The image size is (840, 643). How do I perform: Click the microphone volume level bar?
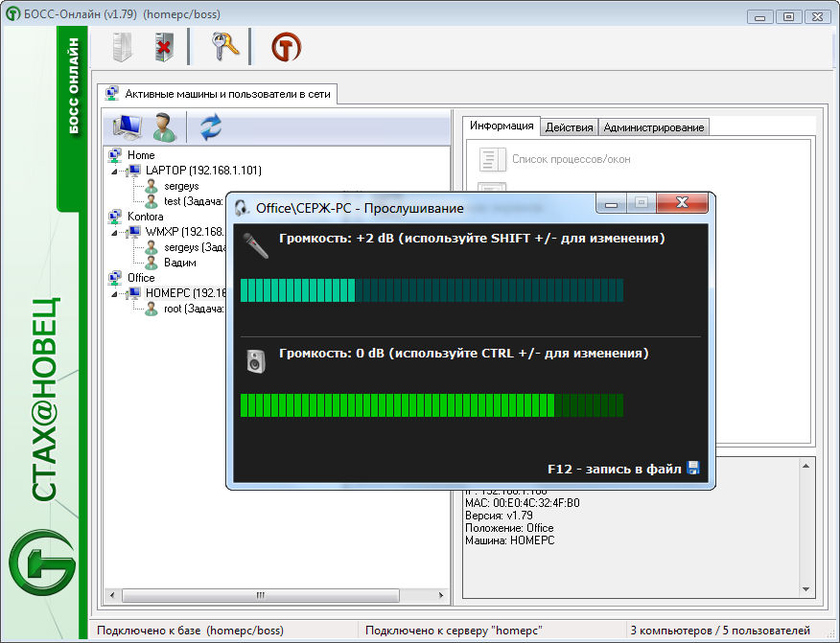pyautogui.click(x=432, y=290)
